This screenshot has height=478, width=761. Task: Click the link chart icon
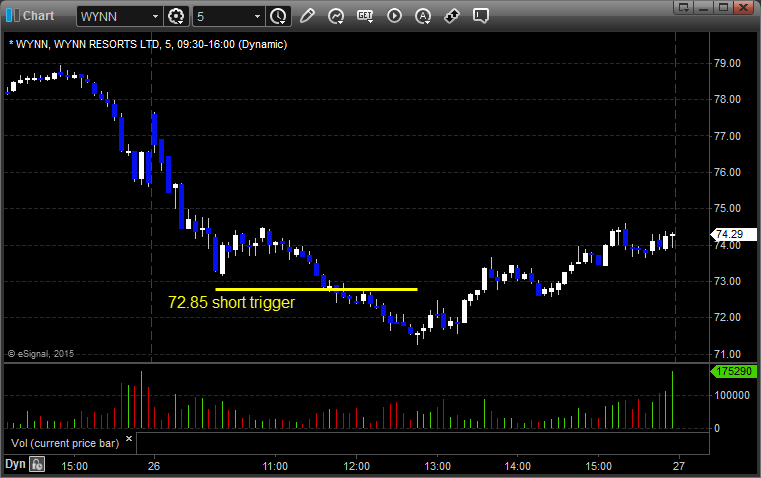click(452, 16)
